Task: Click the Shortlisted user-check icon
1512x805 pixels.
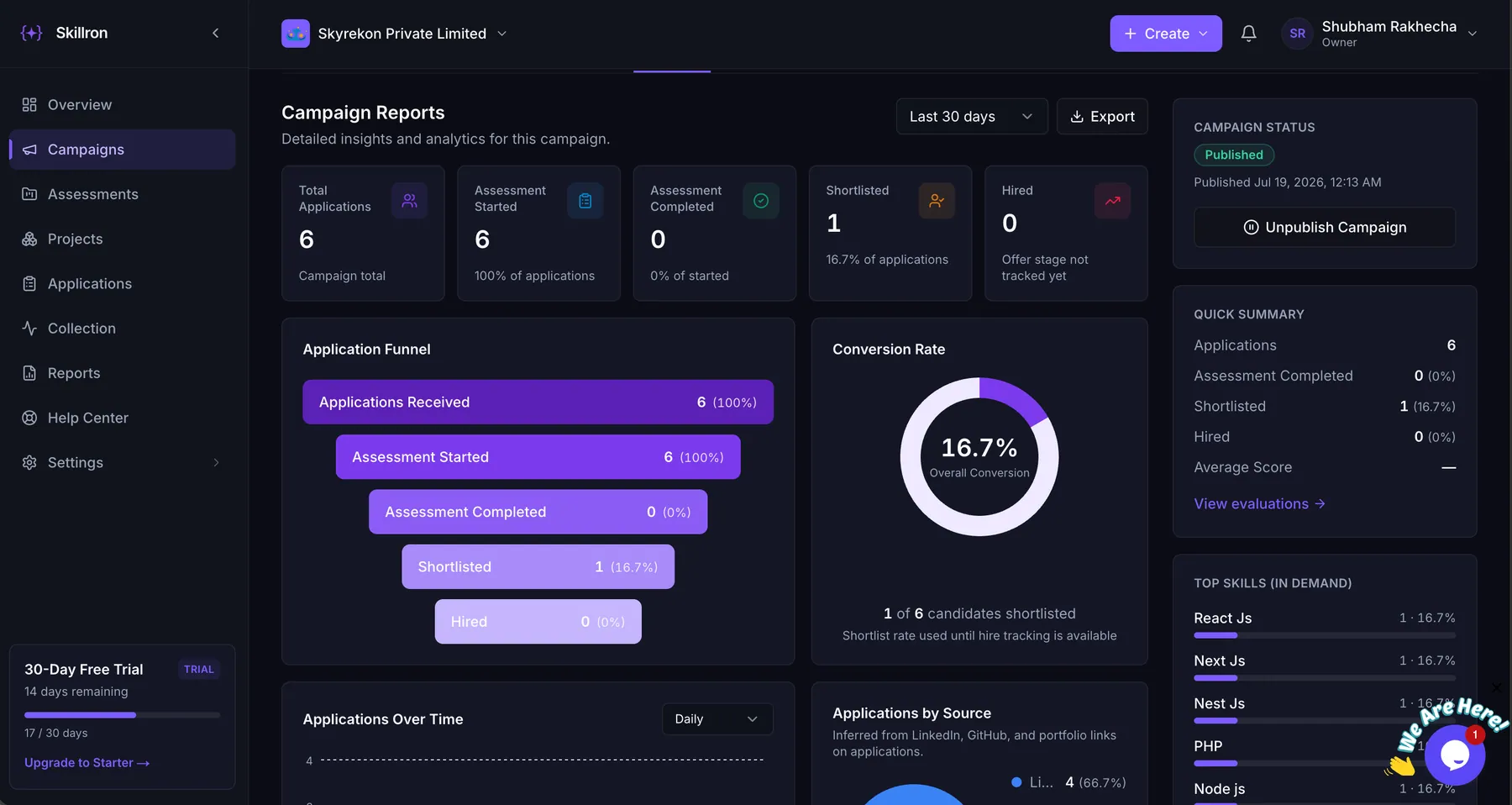Action: [x=937, y=201]
